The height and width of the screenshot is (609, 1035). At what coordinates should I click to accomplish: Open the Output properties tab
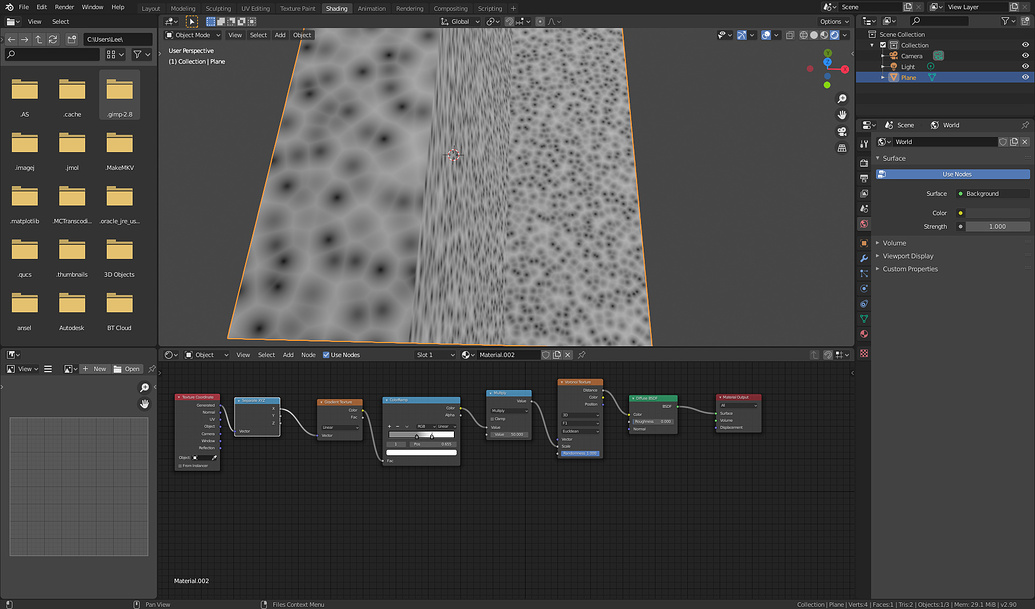pos(864,178)
